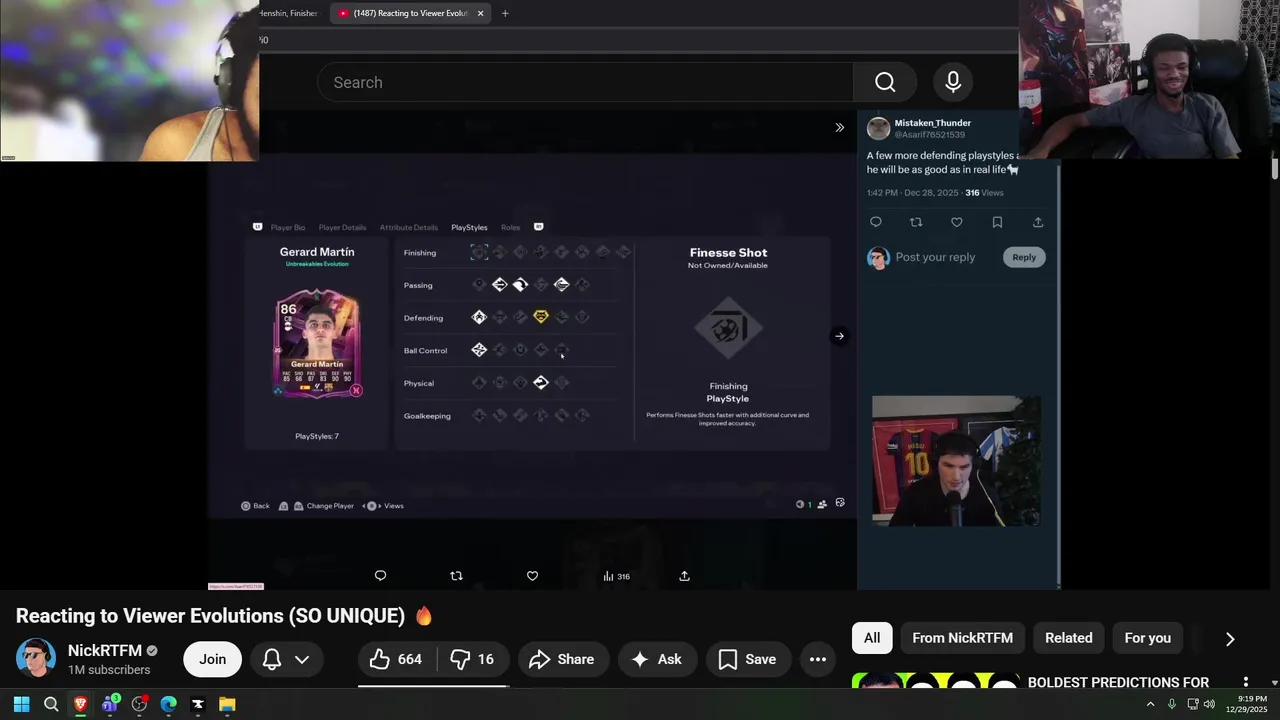Go to next tweet image arrow

pyautogui.click(x=839, y=336)
